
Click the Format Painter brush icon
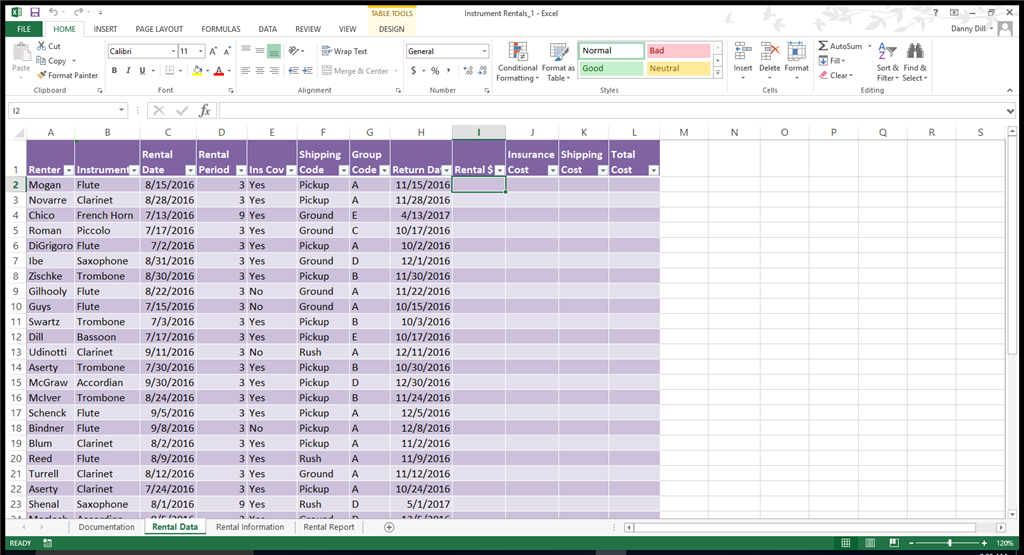point(42,76)
